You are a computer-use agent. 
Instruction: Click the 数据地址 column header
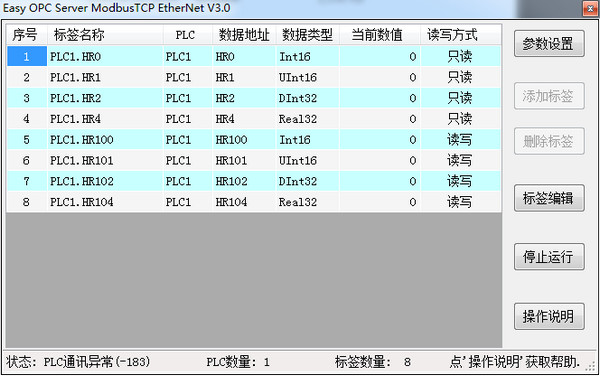point(244,35)
